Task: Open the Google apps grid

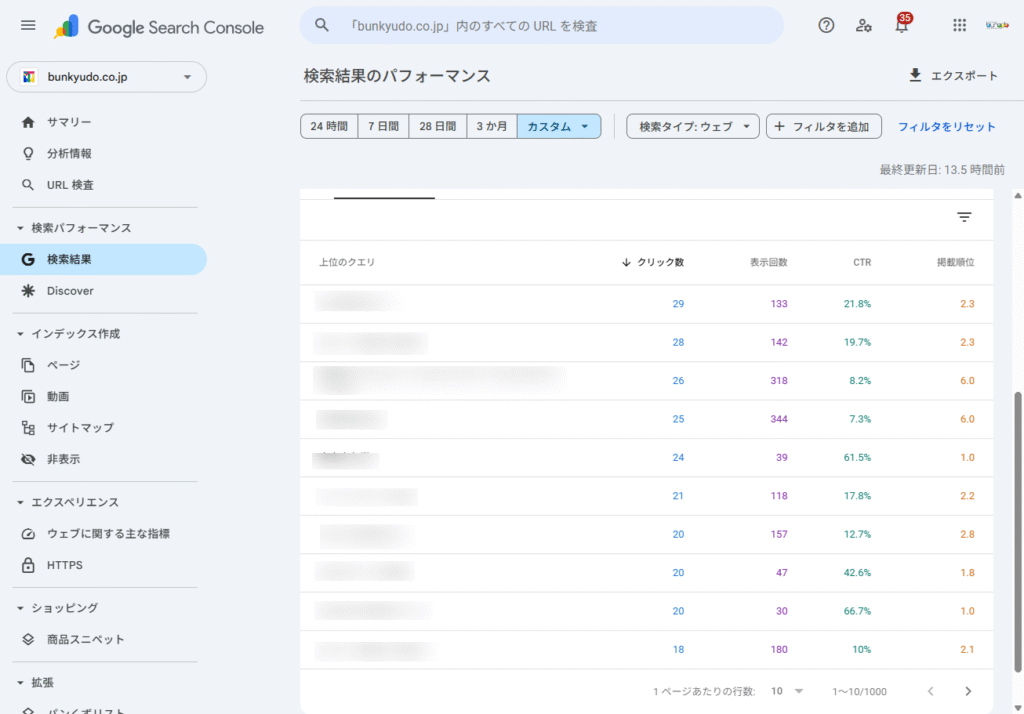Action: 958,25
